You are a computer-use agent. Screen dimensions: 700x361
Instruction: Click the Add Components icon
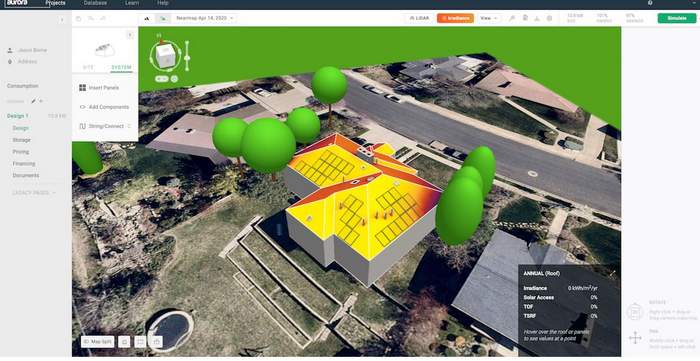click(83, 107)
